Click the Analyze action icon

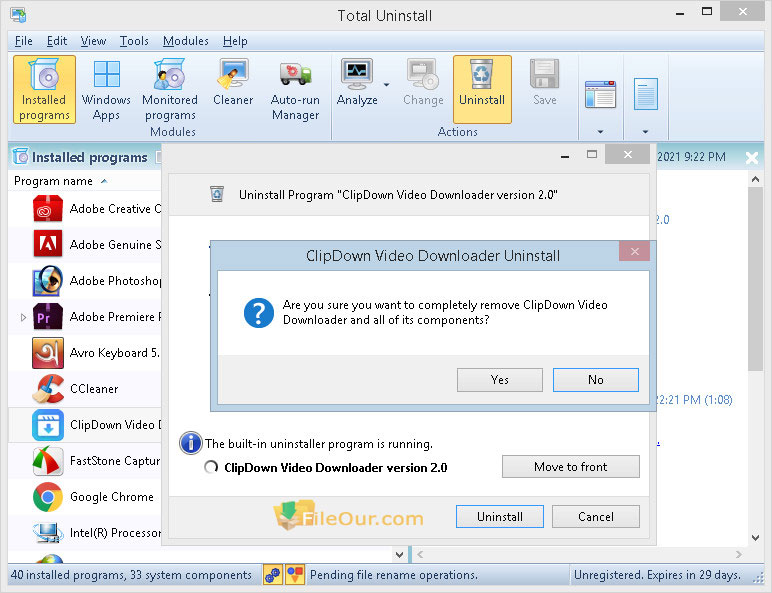(x=357, y=74)
